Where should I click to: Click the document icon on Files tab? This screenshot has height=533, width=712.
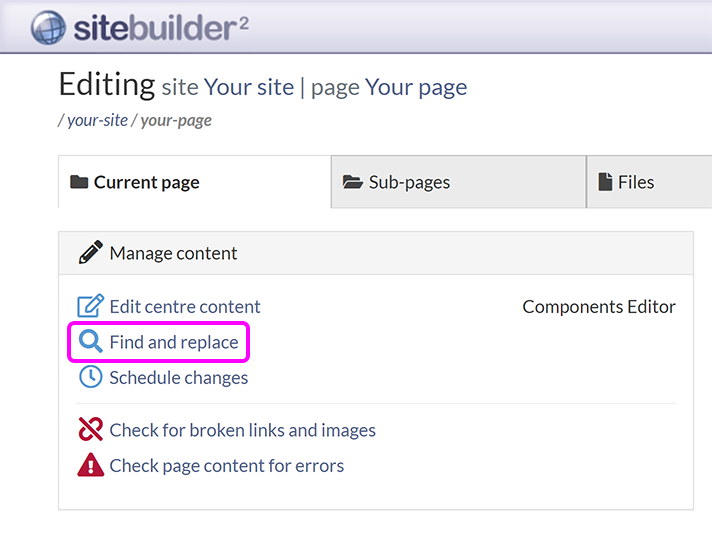coord(605,182)
